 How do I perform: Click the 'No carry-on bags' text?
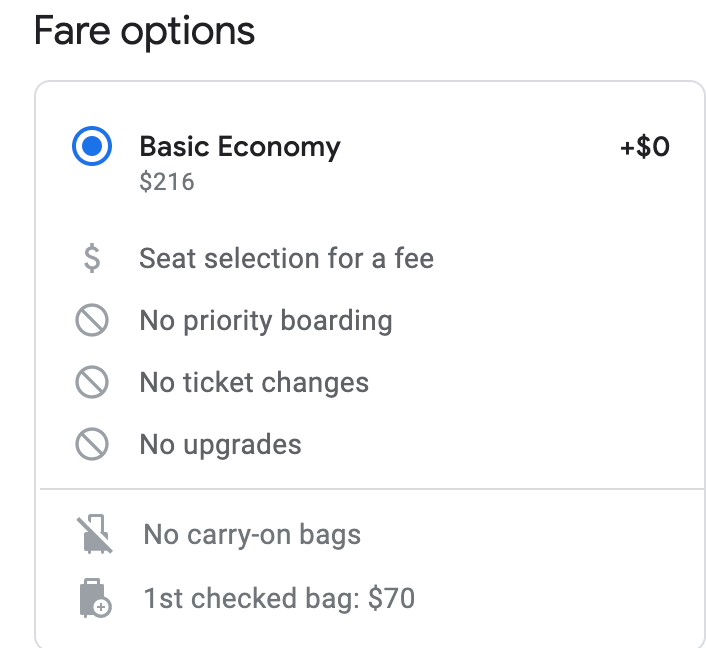pyautogui.click(x=252, y=535)
